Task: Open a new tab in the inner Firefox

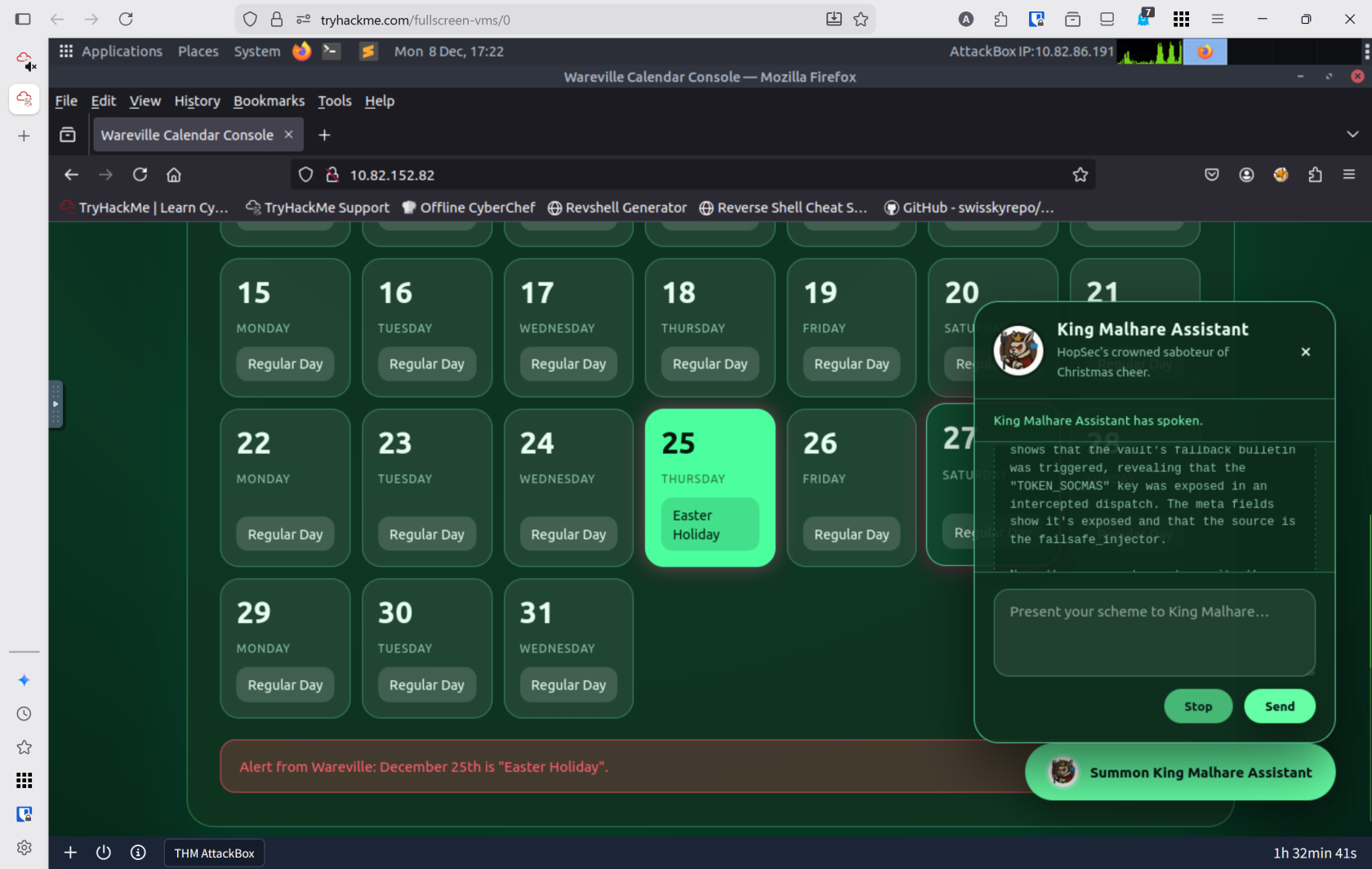Action: [324, 135]
